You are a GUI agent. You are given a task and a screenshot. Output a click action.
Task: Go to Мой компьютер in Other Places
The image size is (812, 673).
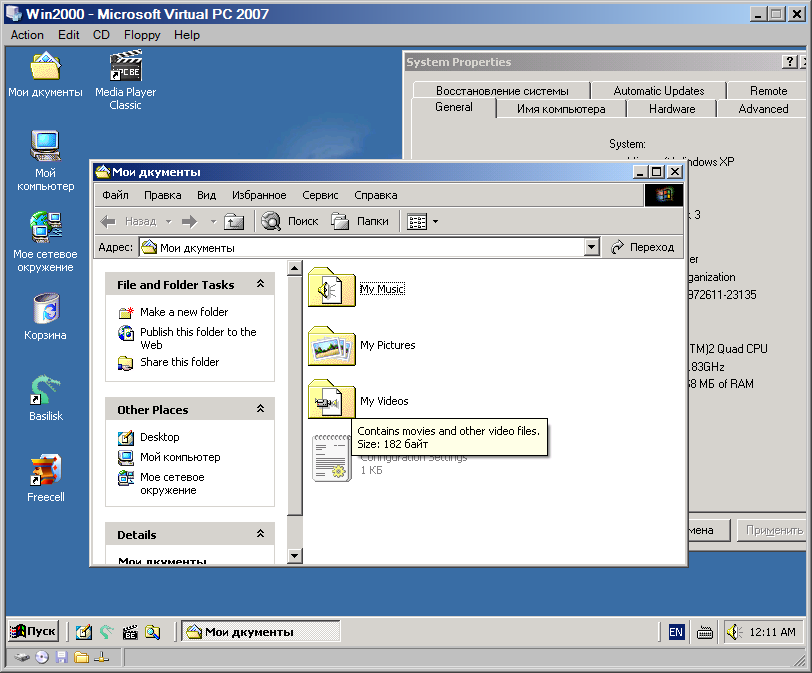(169, 458)
